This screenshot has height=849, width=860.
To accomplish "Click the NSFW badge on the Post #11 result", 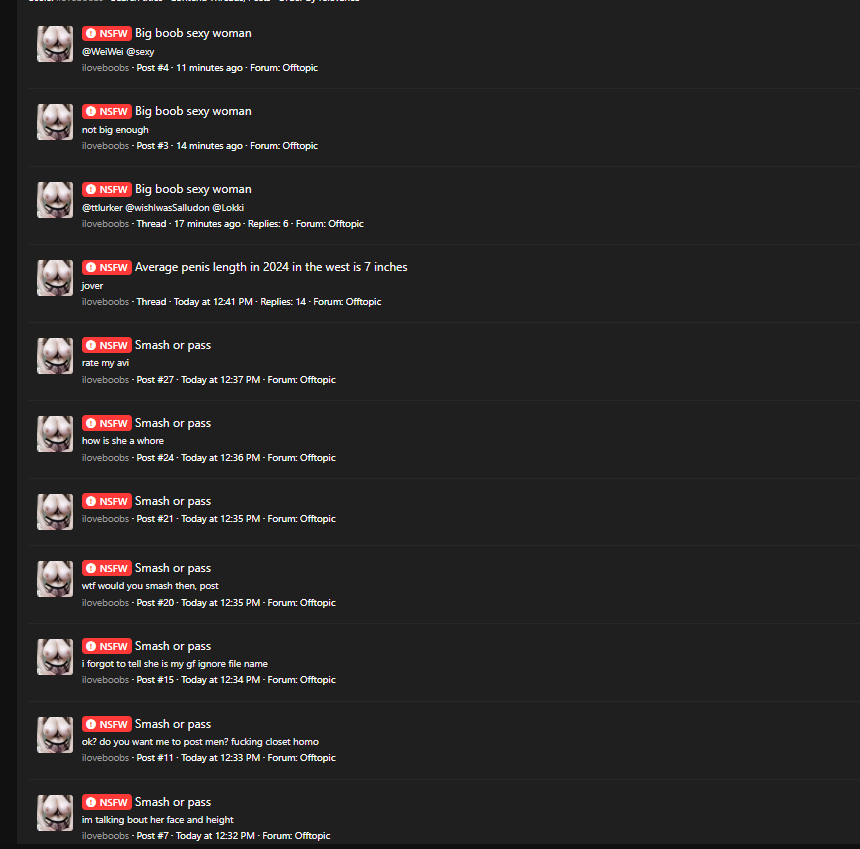I will [x=107, y=725].
